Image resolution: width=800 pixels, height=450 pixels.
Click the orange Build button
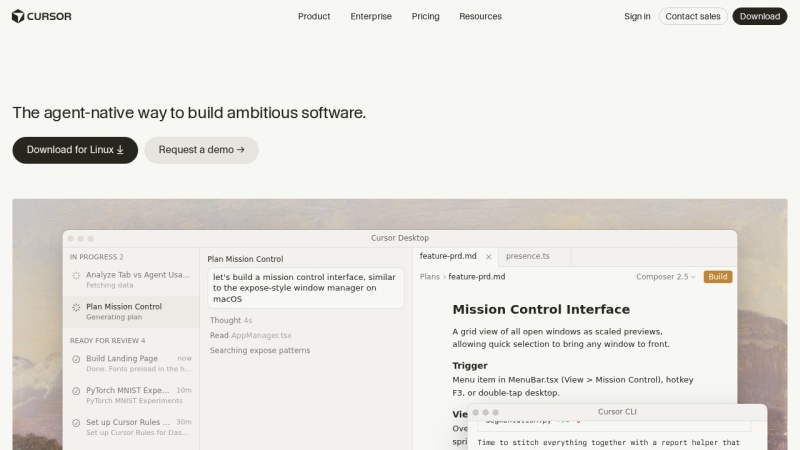click(717, 277)
